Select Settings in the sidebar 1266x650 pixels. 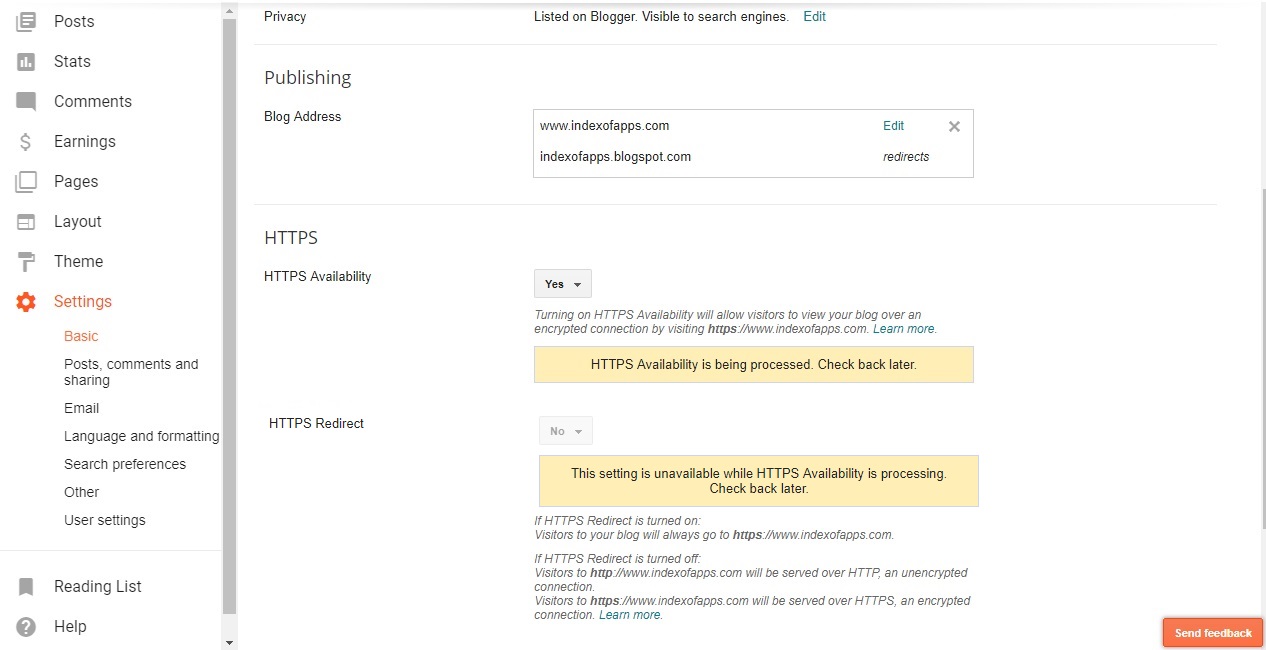[x=83, y=301]
